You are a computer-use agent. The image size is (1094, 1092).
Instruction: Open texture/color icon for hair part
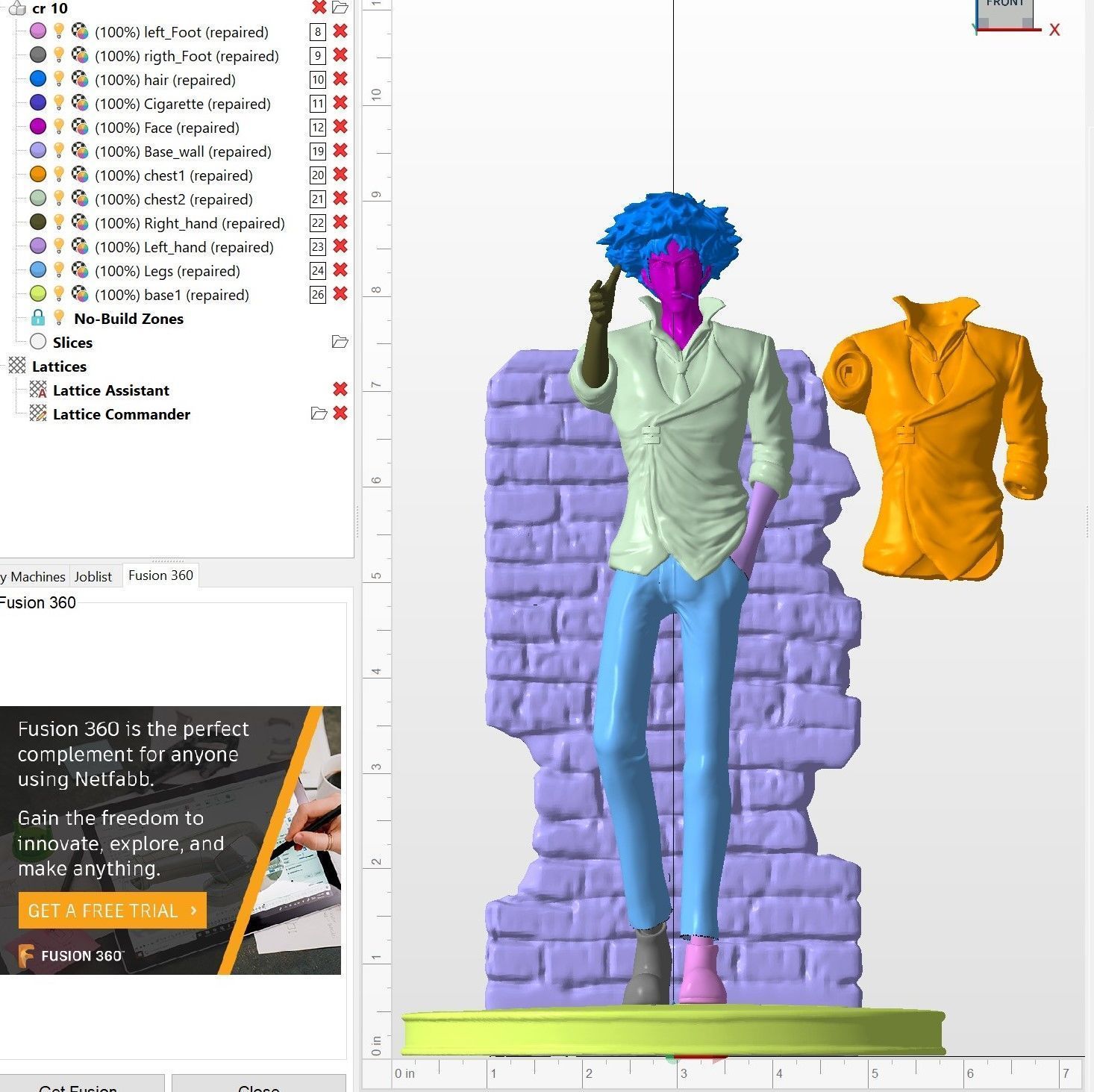point(80,79)
